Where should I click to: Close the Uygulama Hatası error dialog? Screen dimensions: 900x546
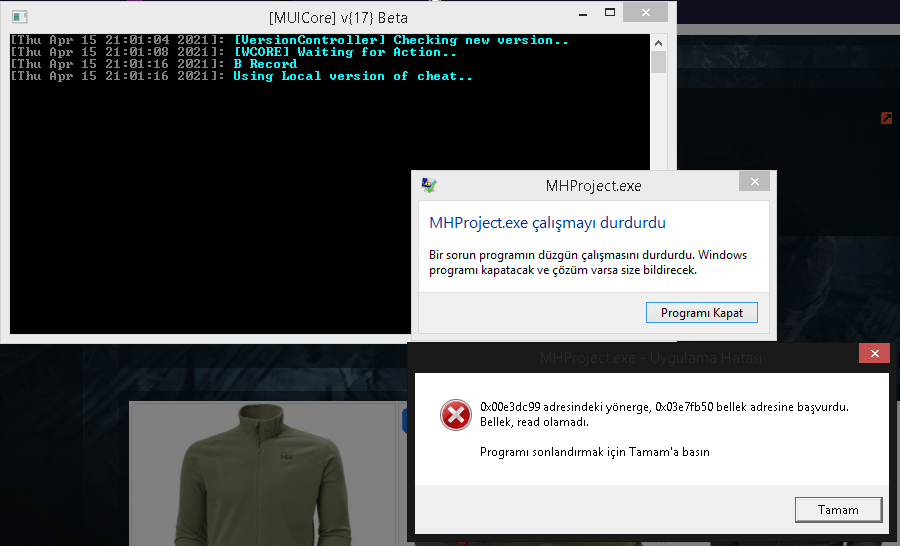(x=874, y=354)
